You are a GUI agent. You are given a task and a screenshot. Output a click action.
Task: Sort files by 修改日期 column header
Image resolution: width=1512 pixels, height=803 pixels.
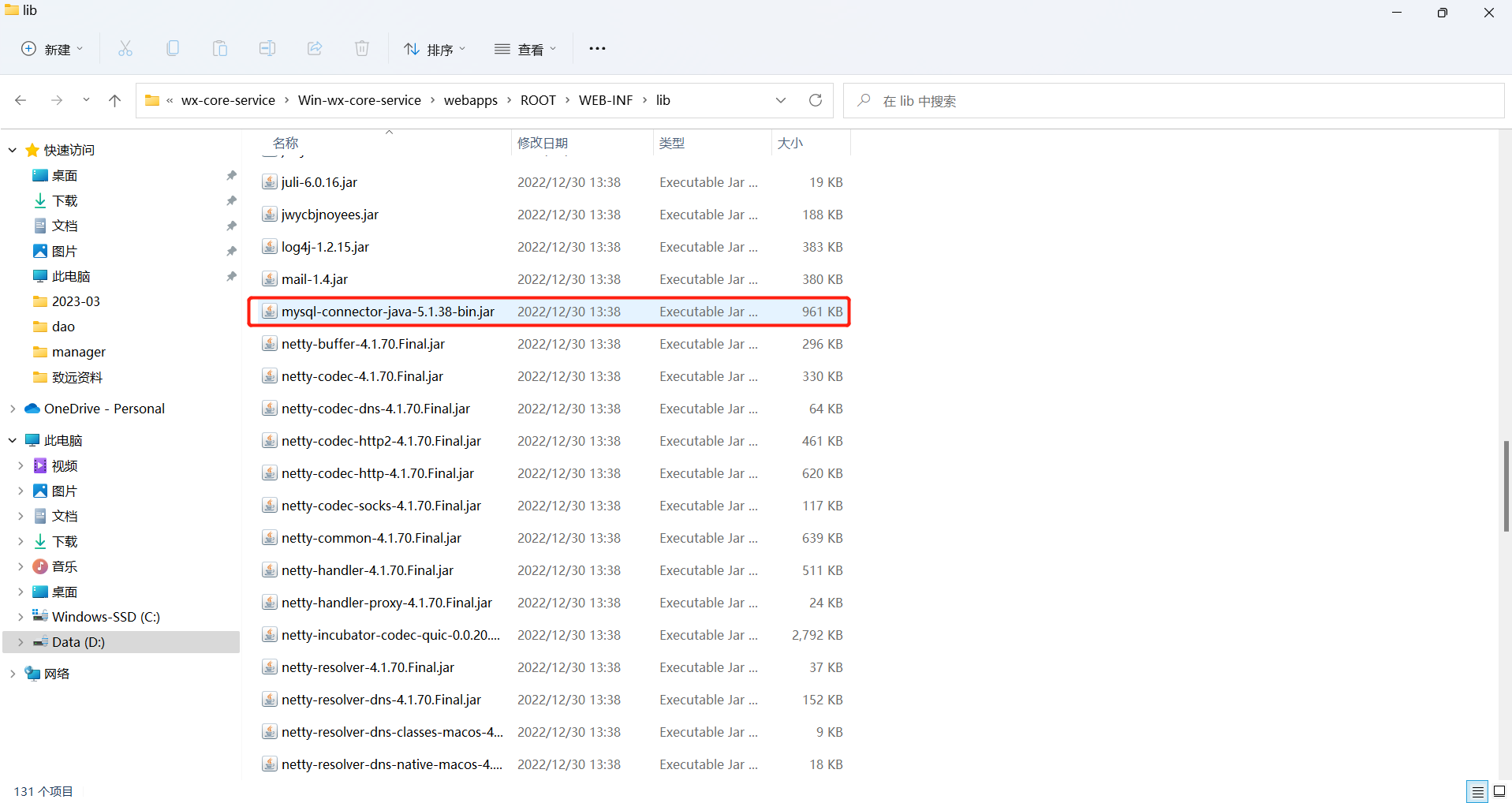543,143
